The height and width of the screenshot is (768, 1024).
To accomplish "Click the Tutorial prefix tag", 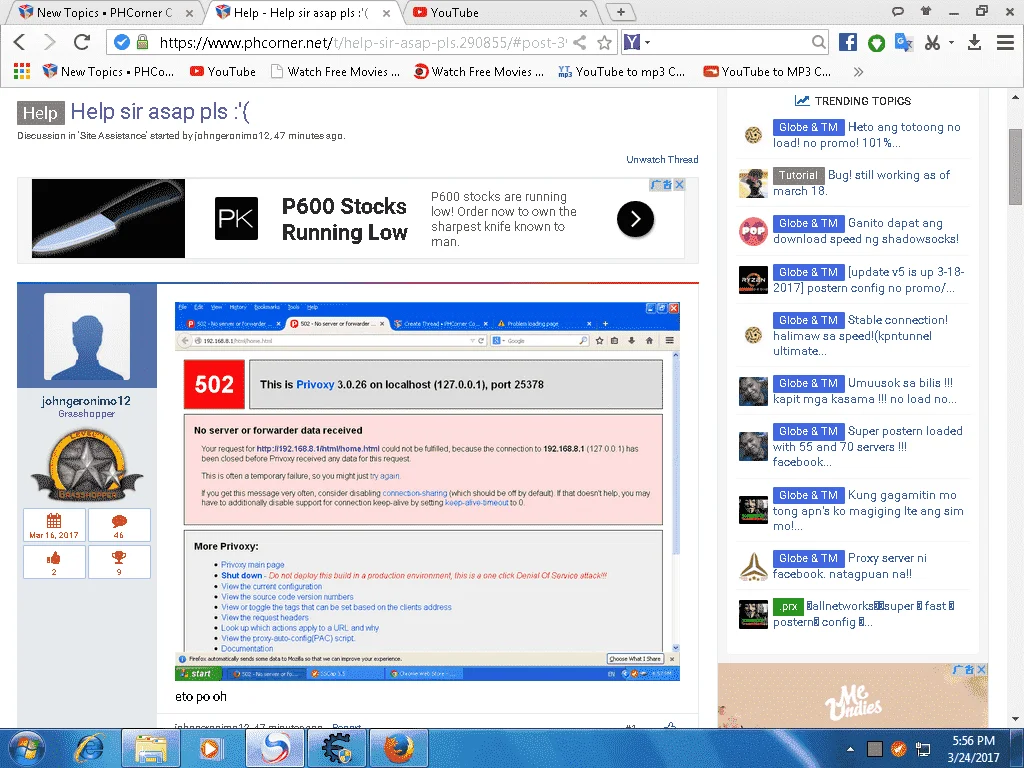I will tap(798, 175).
